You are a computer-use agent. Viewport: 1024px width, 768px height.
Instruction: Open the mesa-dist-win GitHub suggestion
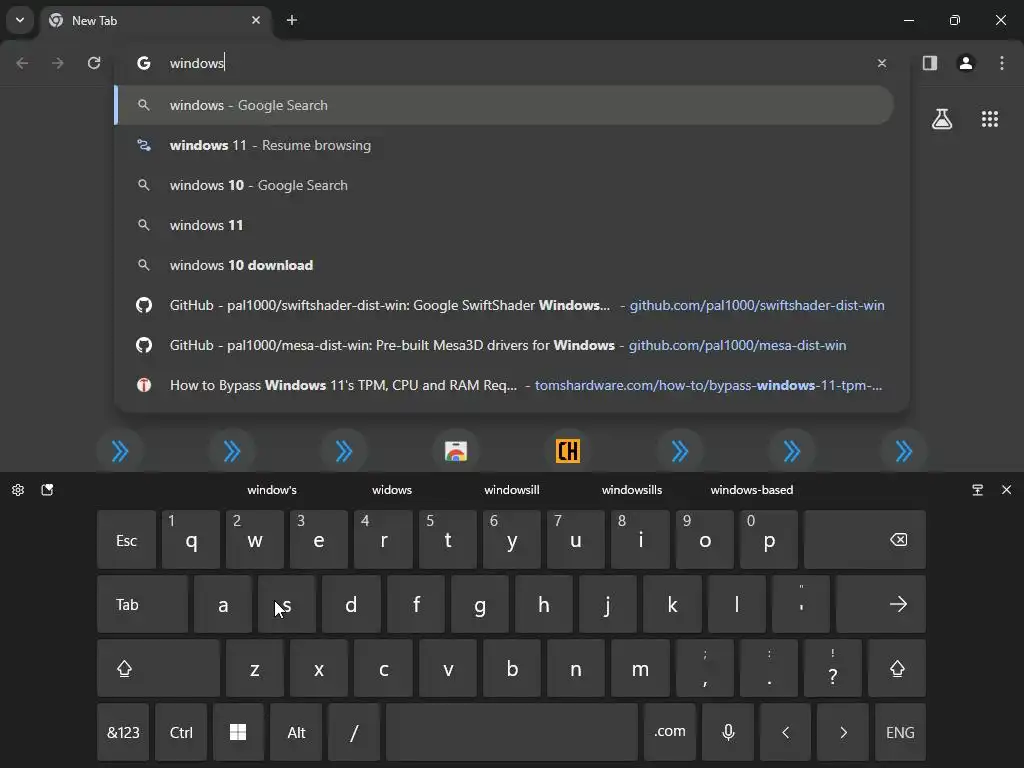504,345
